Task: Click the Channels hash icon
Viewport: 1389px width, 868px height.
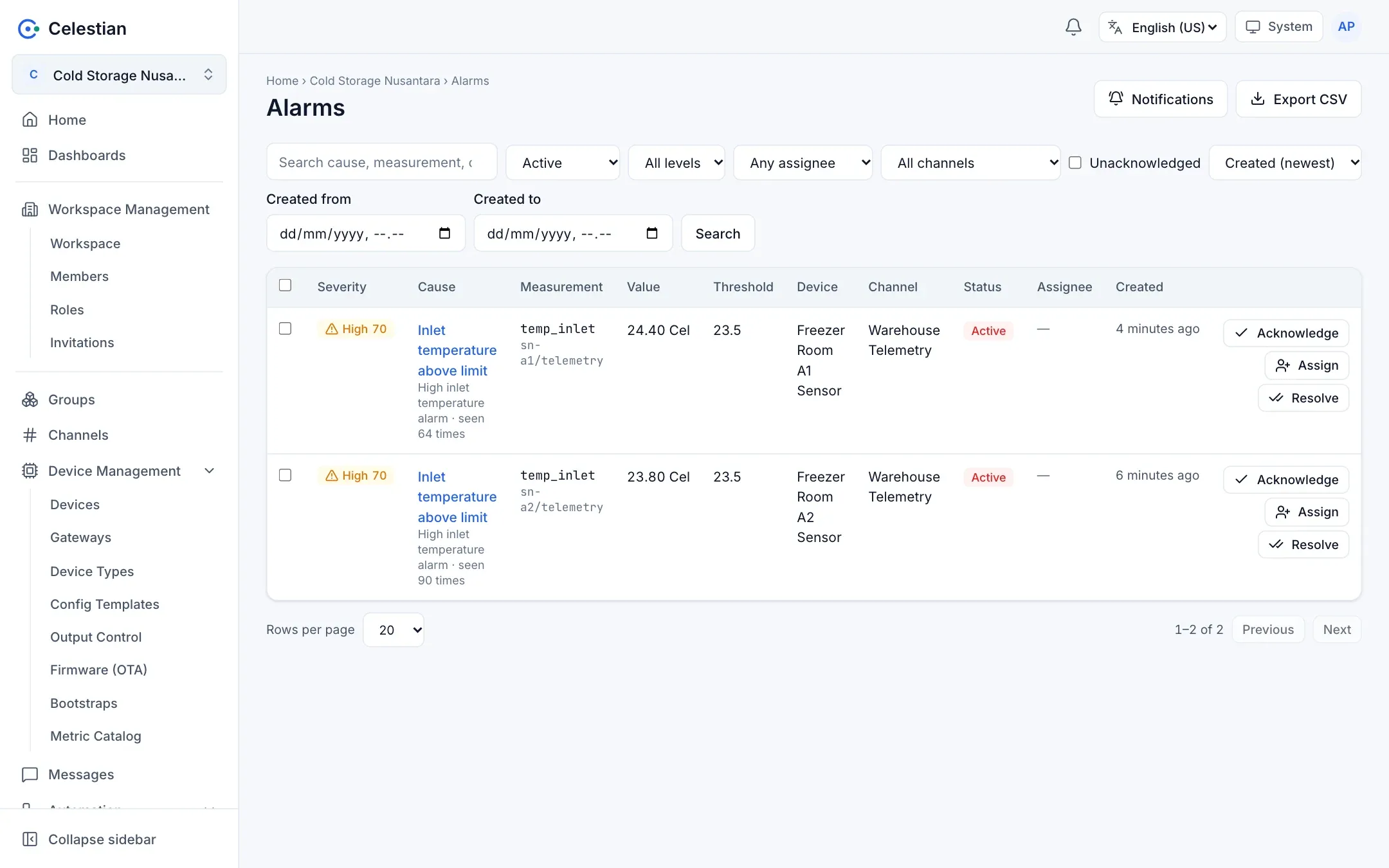Action: [30, 435]
